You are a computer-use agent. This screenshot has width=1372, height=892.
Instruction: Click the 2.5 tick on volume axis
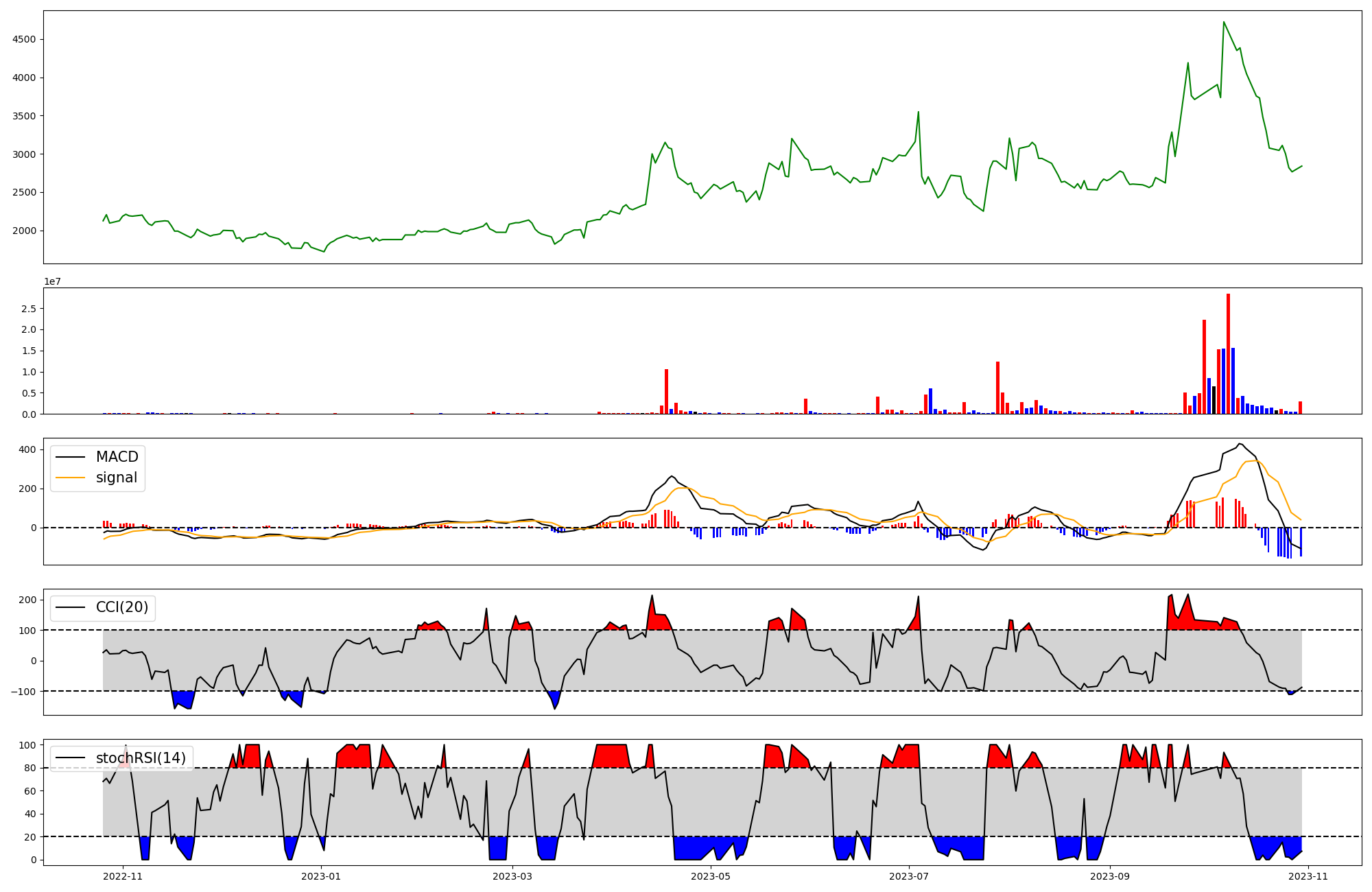(28, 309)
